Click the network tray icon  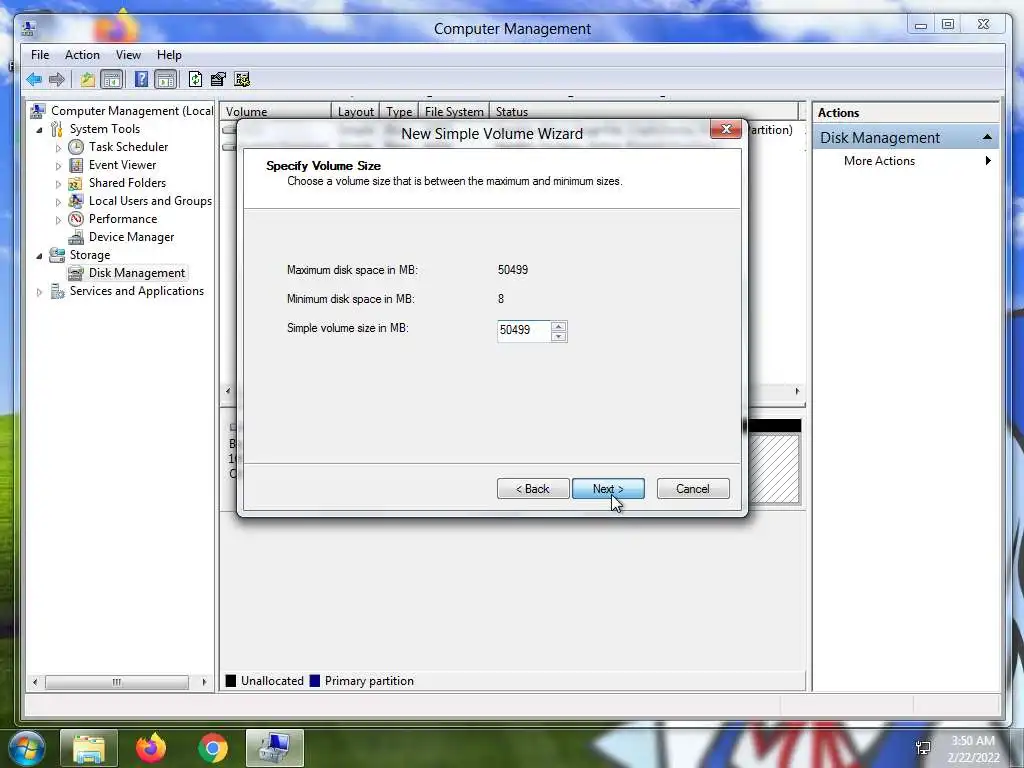click(x=923, y=748)
